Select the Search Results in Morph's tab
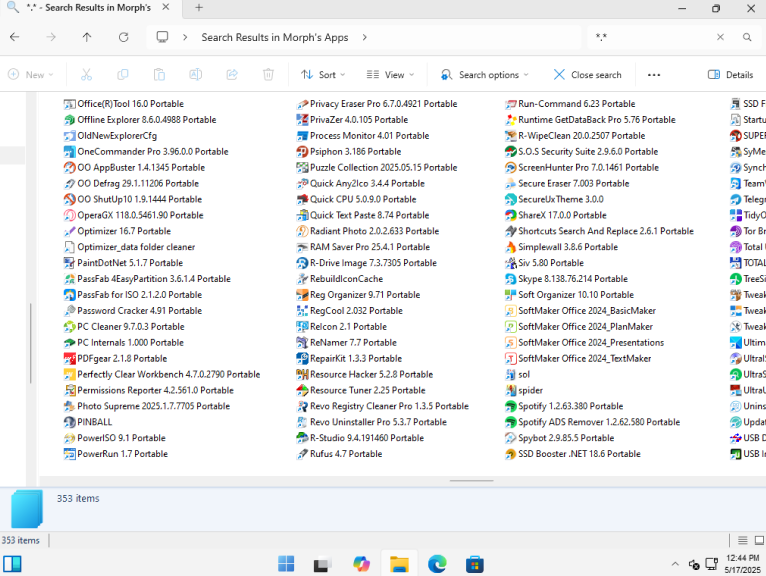Viewport: 766px width, 576px height. [89, 8]
